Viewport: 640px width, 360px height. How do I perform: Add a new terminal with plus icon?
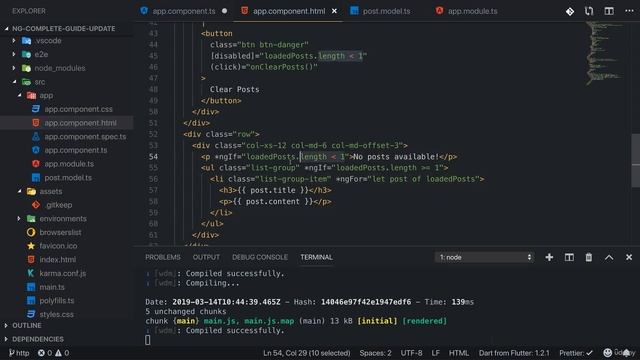pyautogui.click(x=549, y=257)
